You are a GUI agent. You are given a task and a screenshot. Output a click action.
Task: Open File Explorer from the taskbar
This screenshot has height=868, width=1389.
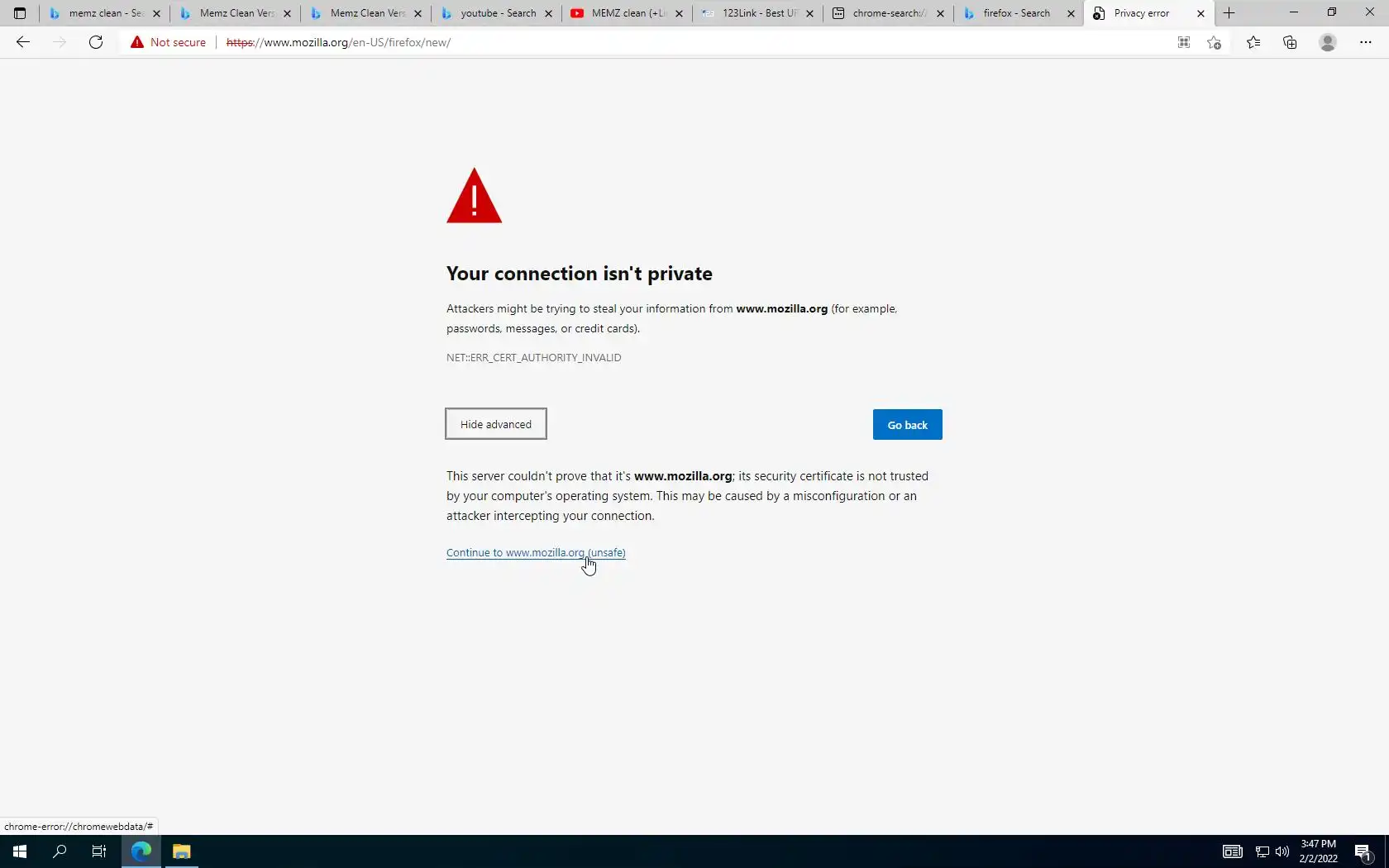(181, 851)
